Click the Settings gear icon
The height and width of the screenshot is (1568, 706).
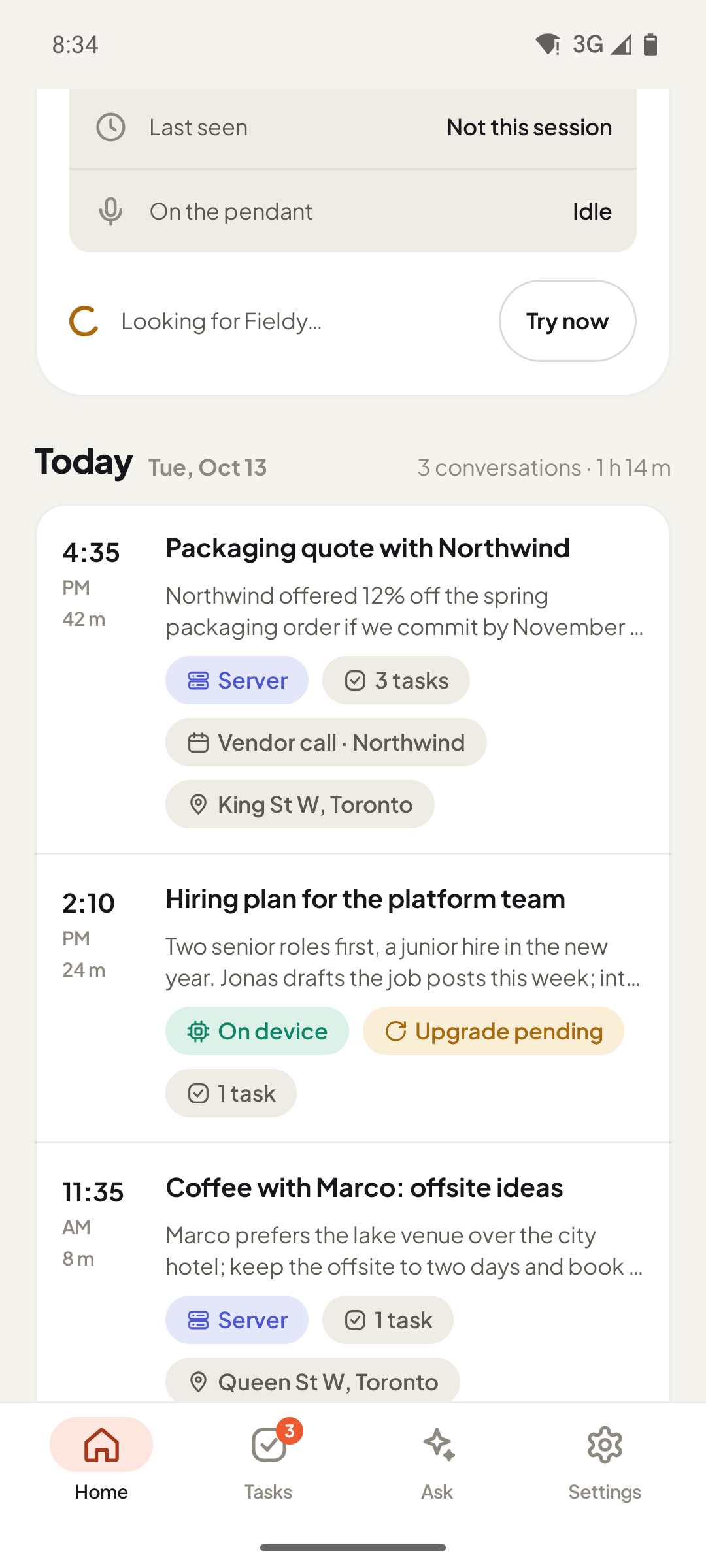pyautogui.click(x=605, y=1445)
